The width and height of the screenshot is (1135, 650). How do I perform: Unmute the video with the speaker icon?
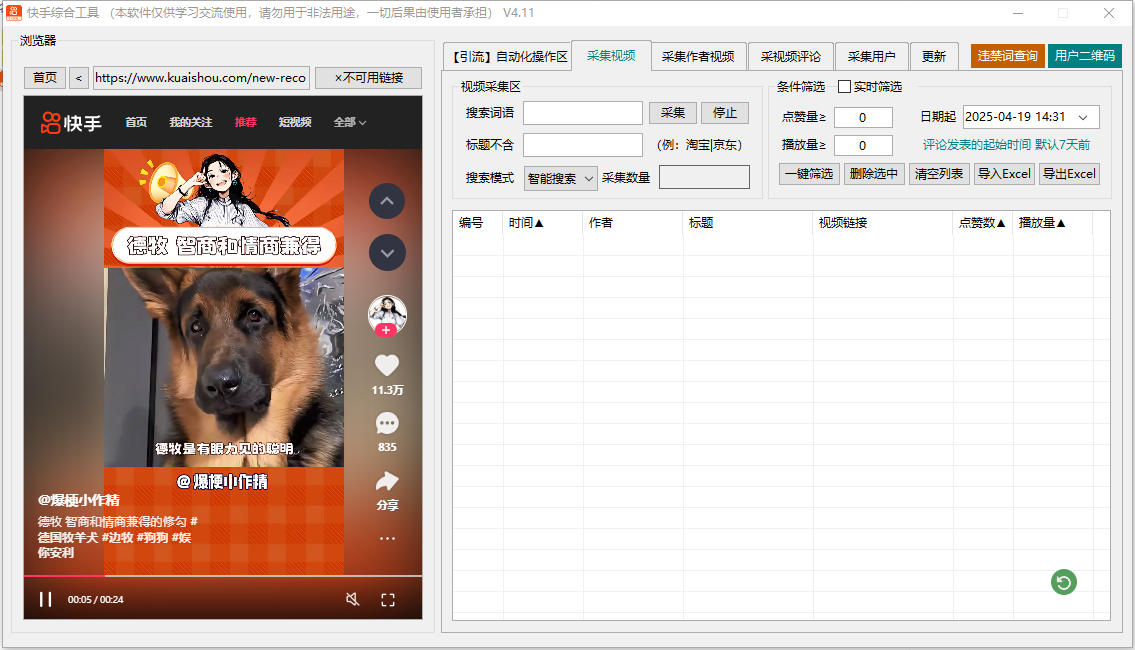coord(353,598)
